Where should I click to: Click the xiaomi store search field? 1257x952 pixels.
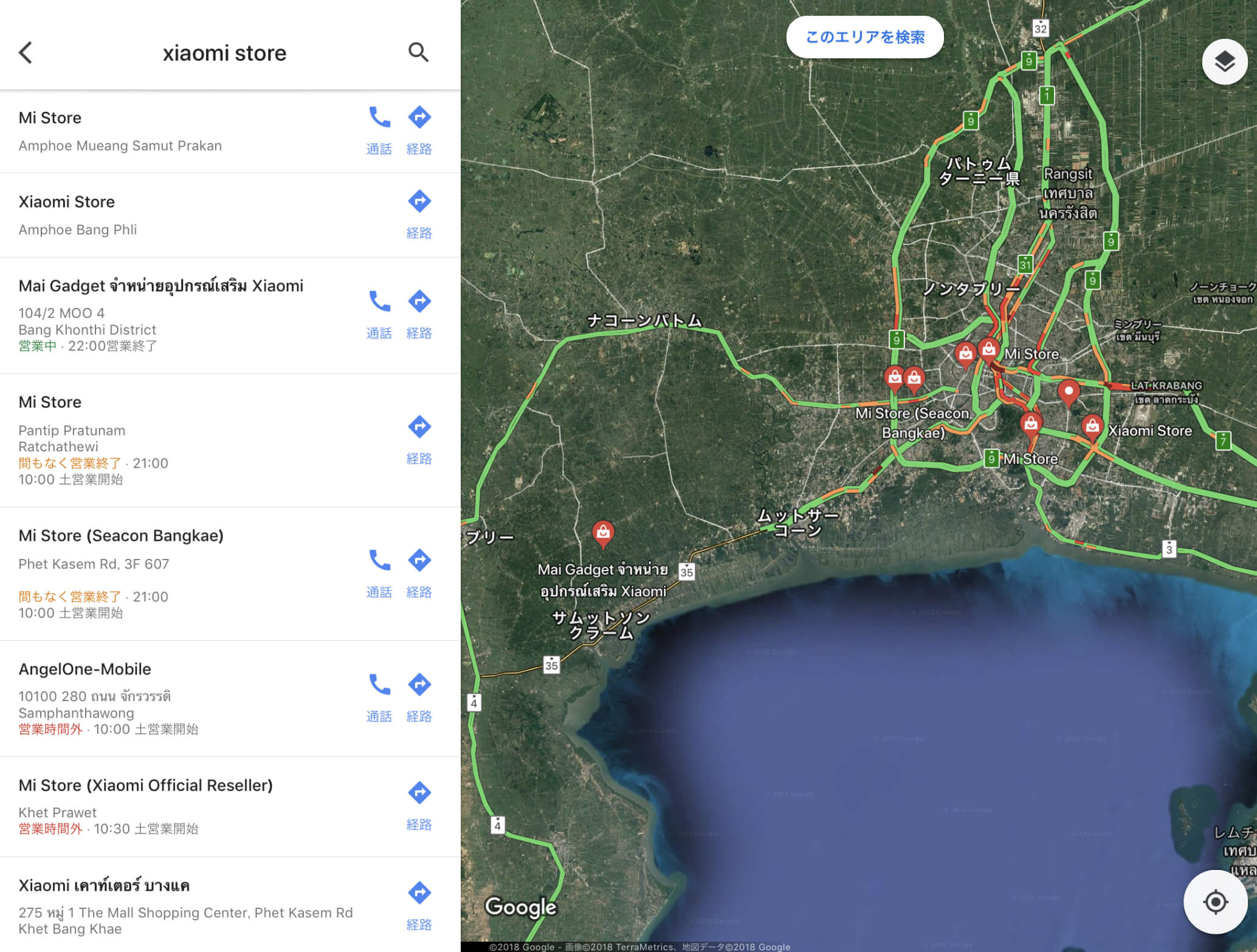pyautogui.click(x=224, y=53)
